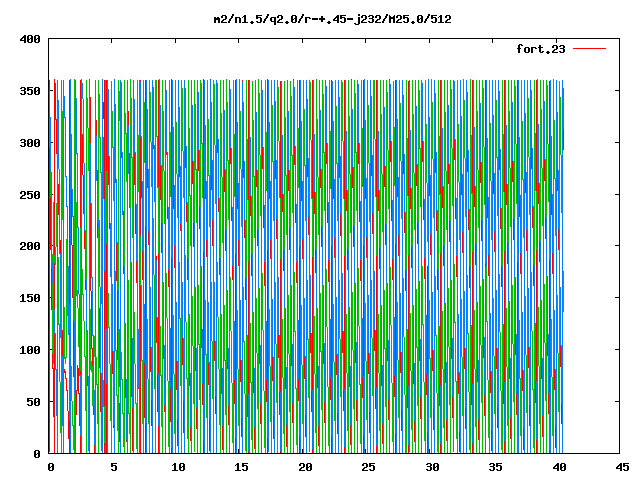Click y-axis label 150
640x480 pixels.
click(x=30, y=298)
